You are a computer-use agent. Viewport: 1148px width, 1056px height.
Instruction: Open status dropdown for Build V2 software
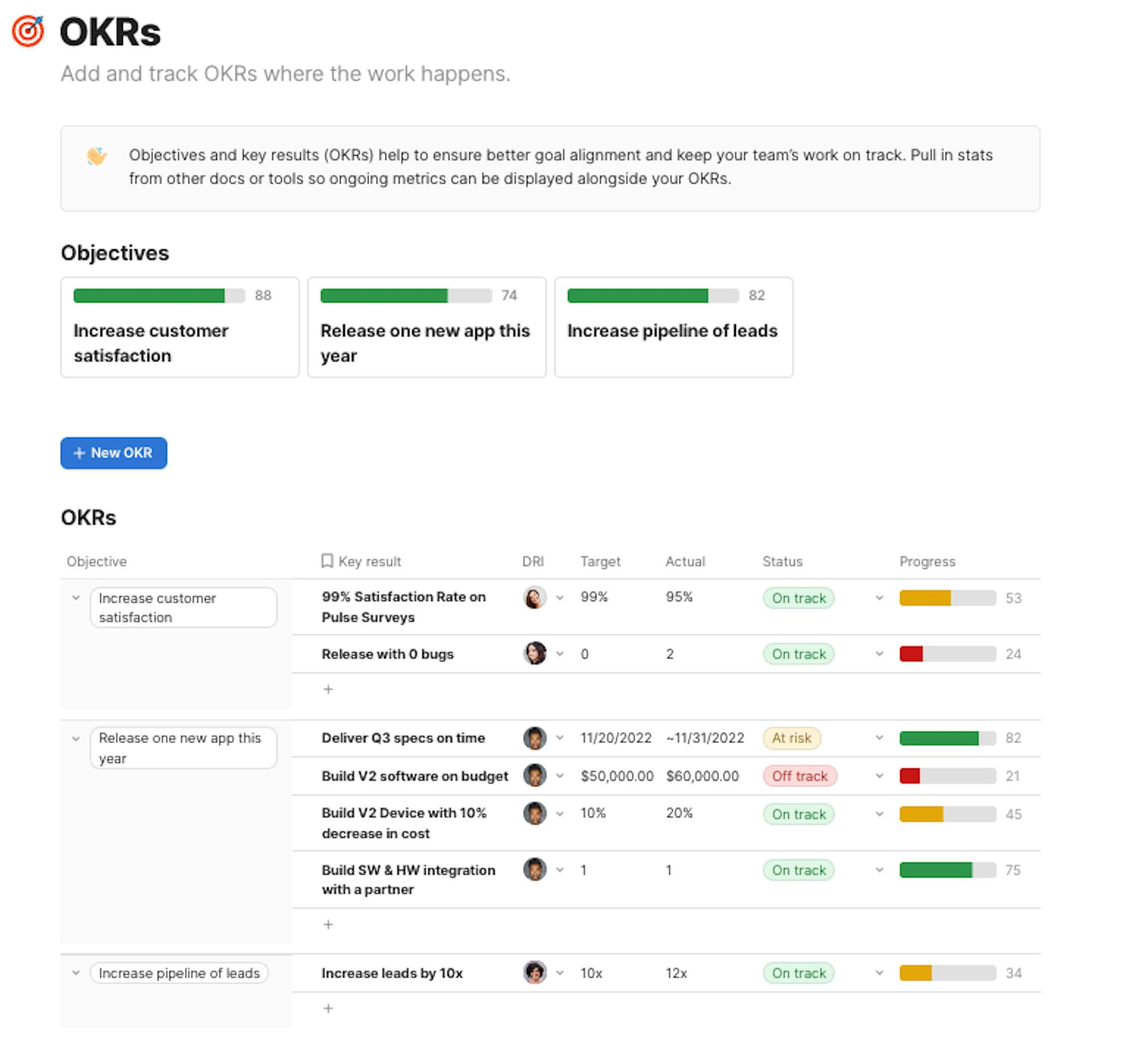point(879,776)
